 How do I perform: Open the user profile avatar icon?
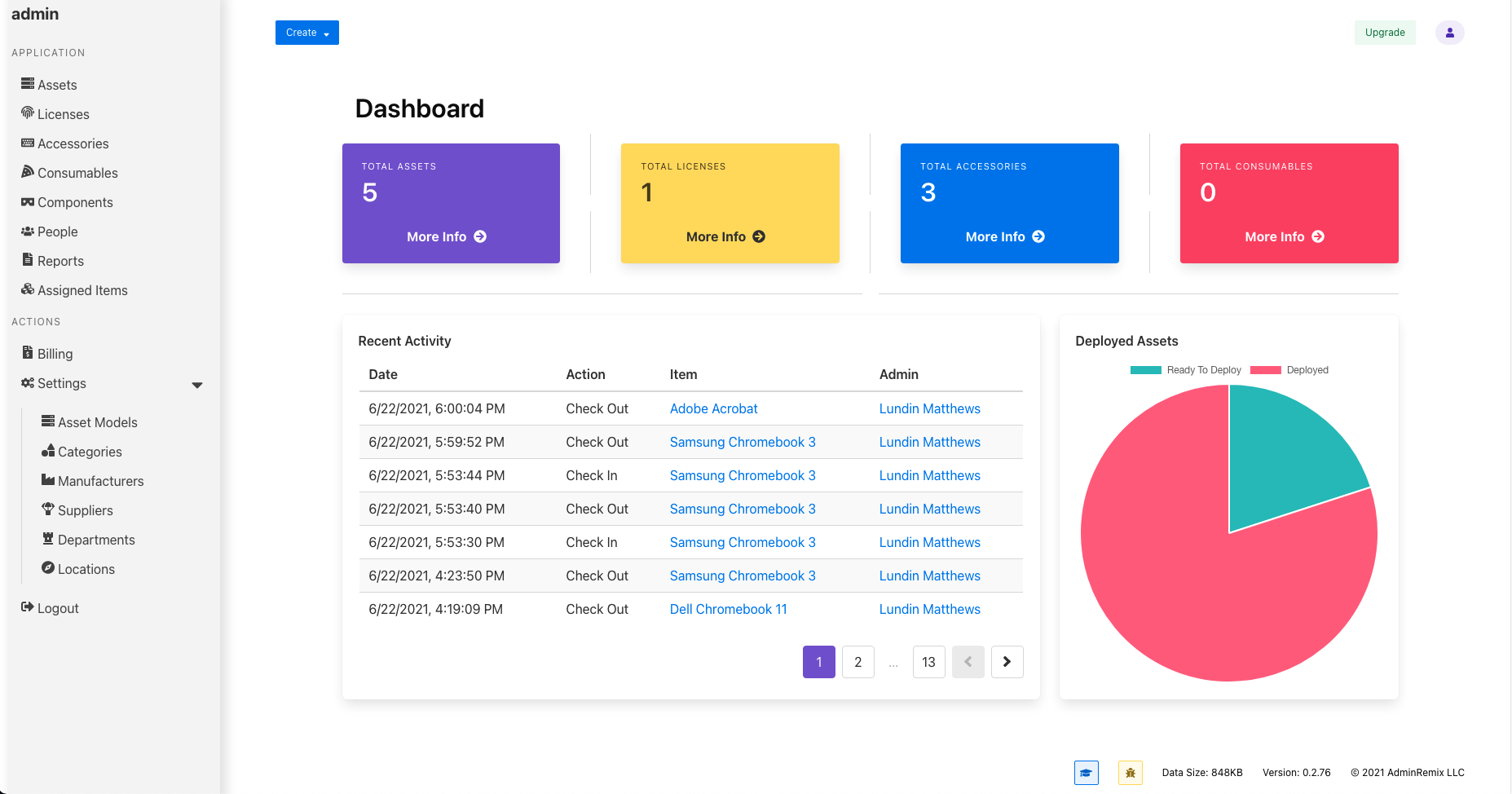(1450, 33)
